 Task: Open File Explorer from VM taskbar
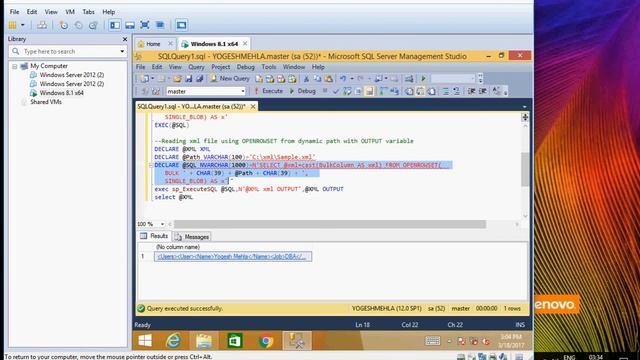tap(204, 340)
